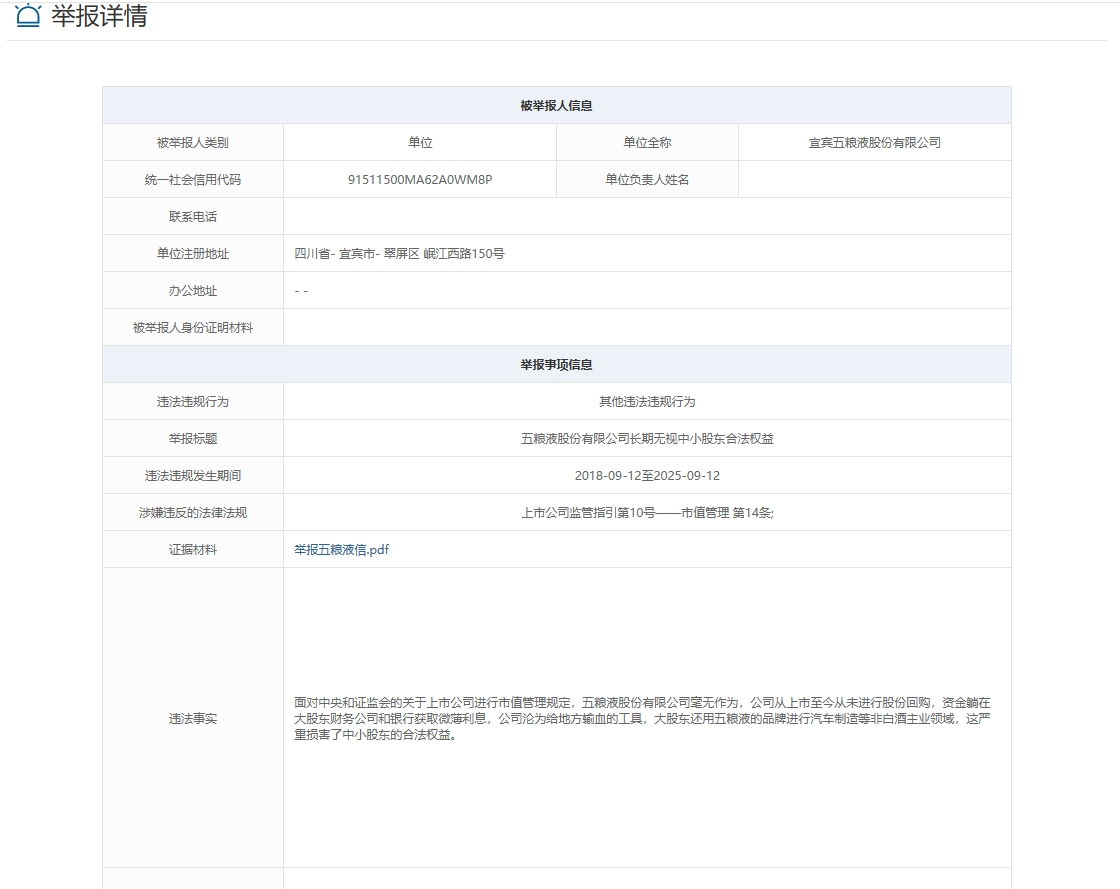The width and height of the screenshot is (1120, 889).
Task: Click the 违法违规发生期间 label
Action: tap(193, 476)
